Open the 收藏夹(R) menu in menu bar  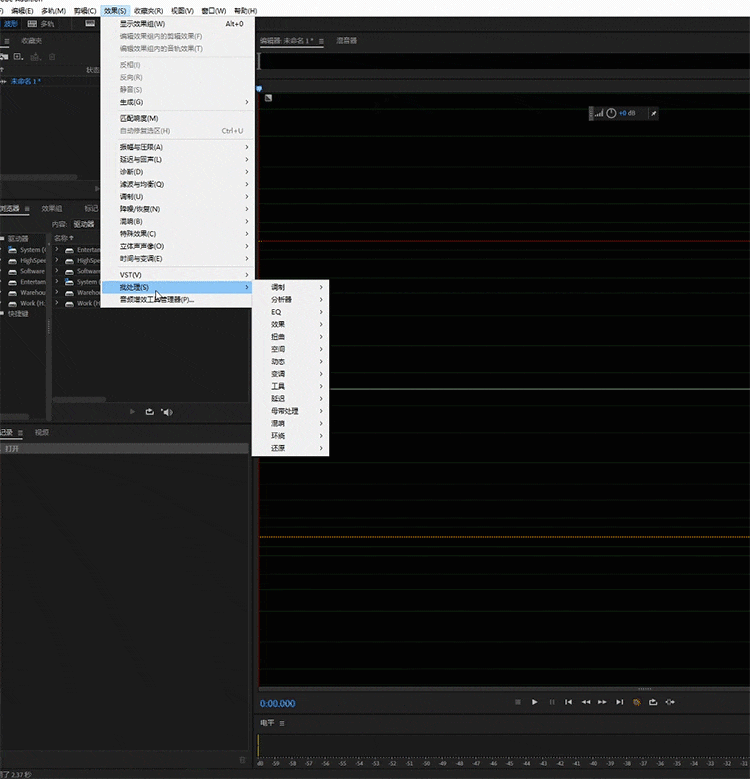(x=148, y=10)
